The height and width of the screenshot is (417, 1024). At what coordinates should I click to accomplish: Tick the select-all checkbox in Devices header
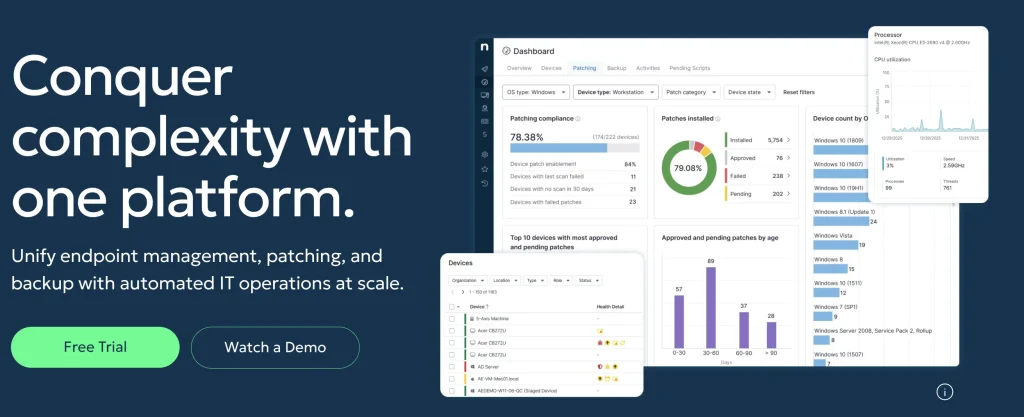(x=451, y=307)
